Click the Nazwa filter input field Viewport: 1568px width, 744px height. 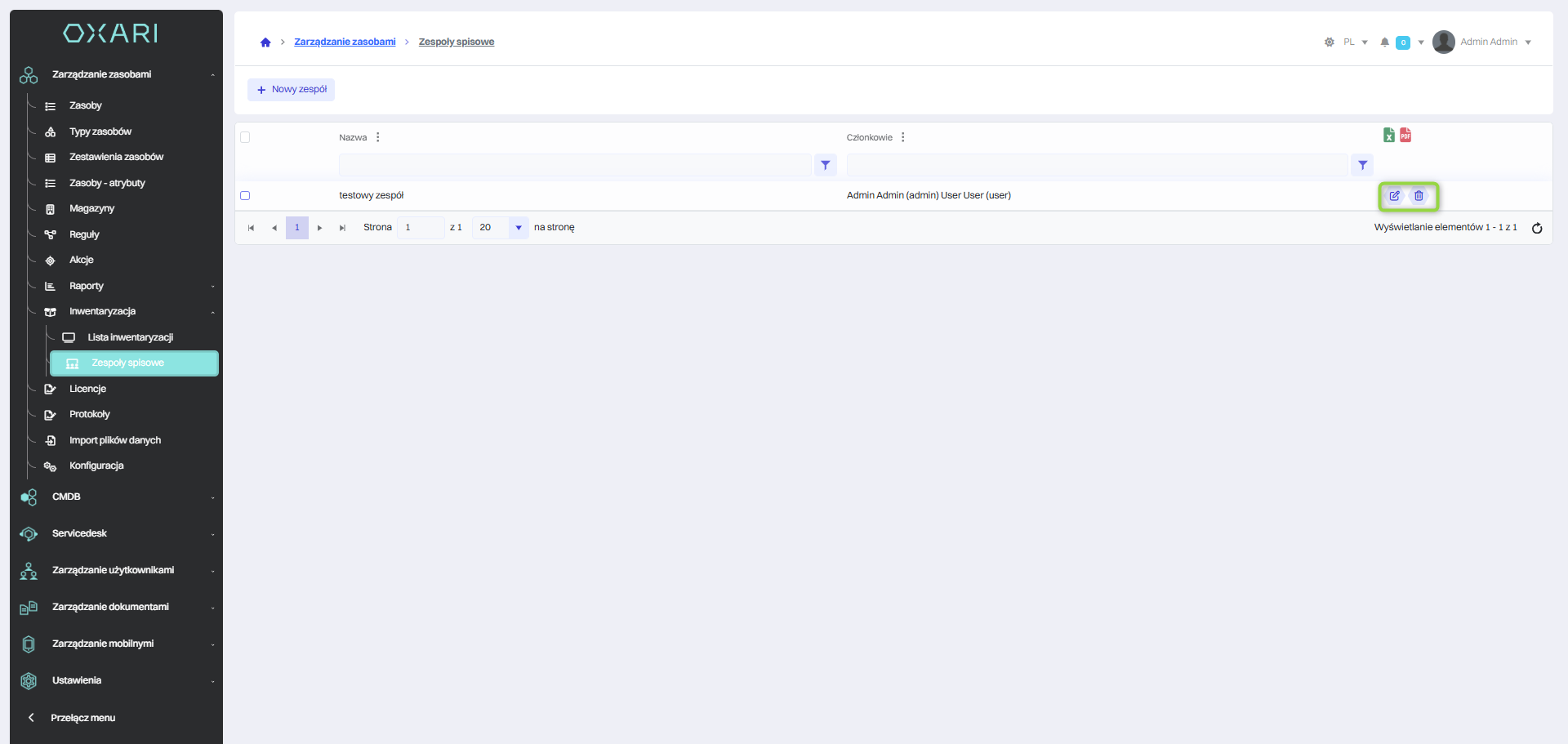click(x=574, y=165)
